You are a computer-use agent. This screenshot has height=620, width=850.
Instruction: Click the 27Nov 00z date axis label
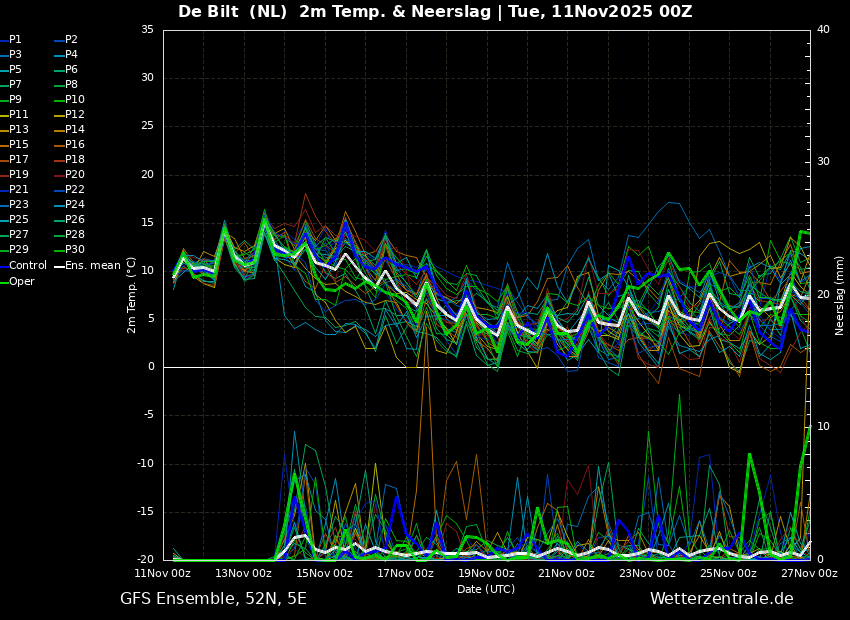(x=810, y=573)
